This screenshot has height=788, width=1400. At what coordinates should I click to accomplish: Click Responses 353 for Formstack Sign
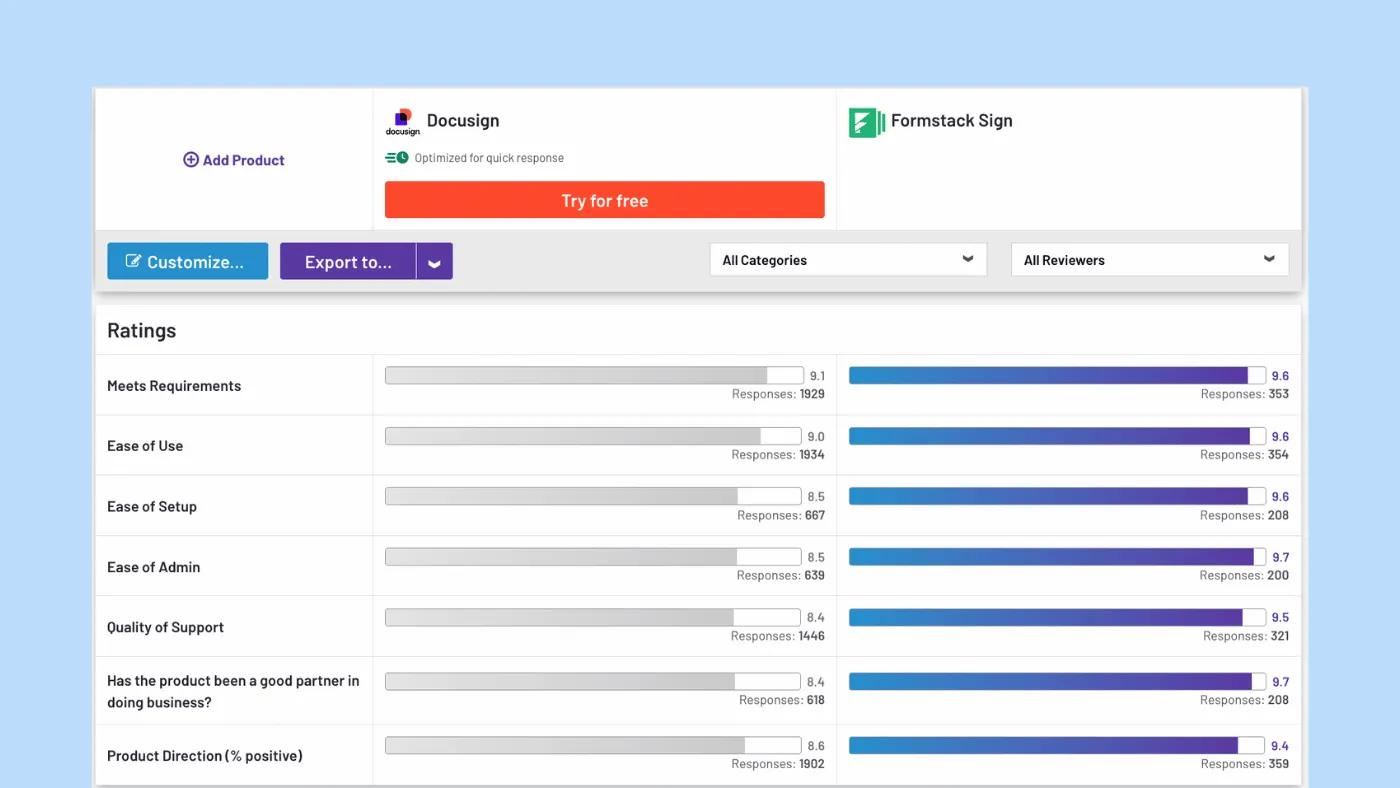1243,394
